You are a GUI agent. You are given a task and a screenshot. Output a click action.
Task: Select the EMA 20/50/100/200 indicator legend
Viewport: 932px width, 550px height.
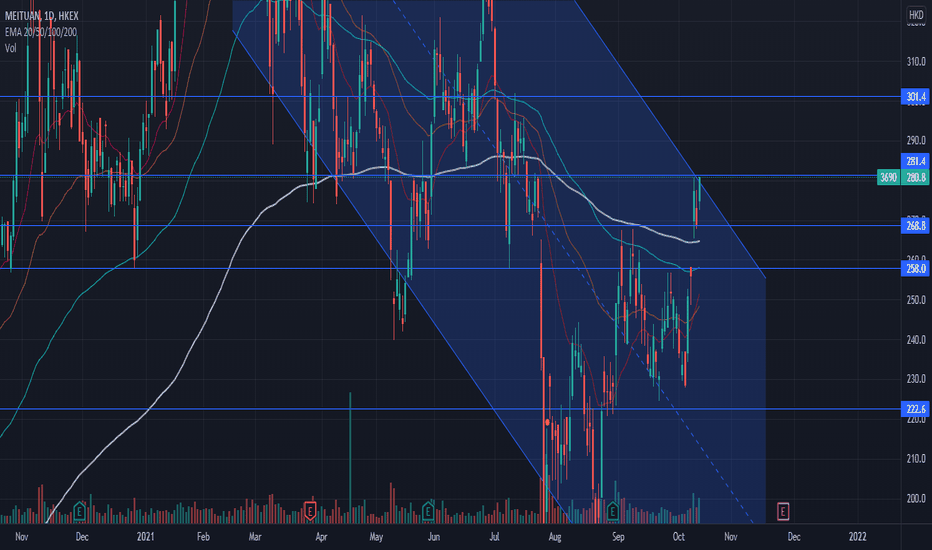tap(40, 32)
